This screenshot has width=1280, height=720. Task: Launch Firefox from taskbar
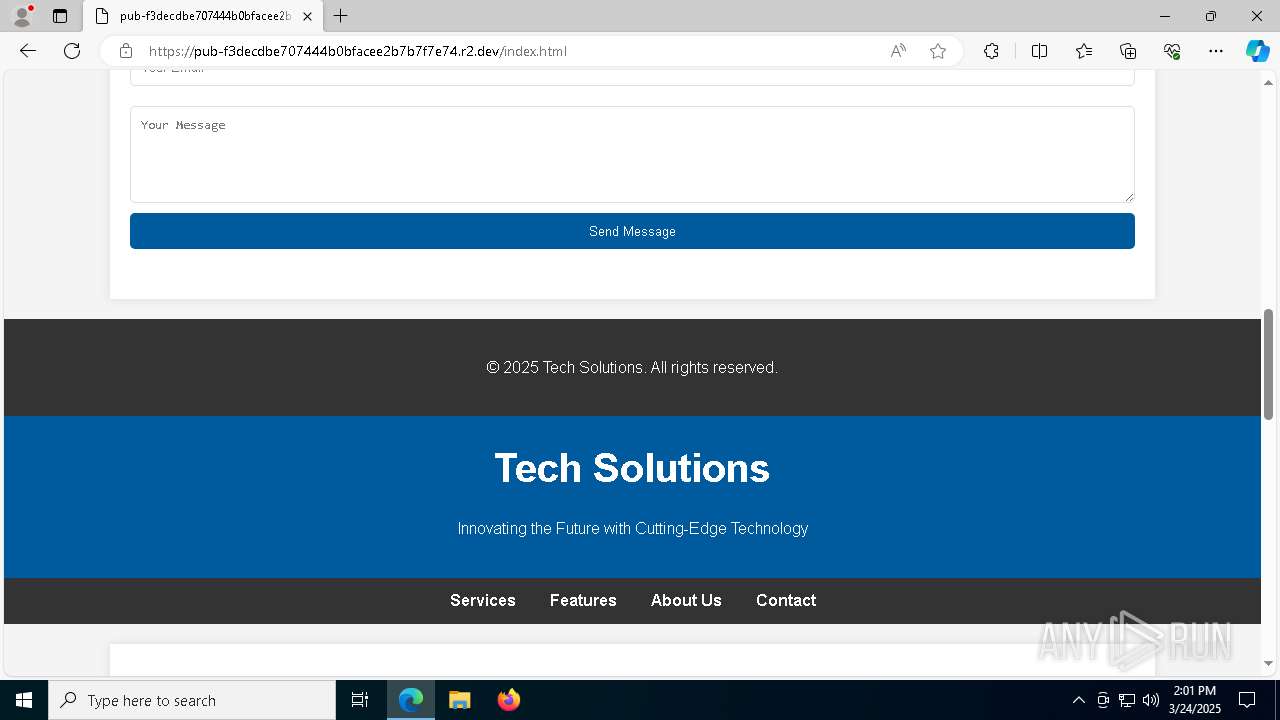pyautogui.click(x=508, y=700)
